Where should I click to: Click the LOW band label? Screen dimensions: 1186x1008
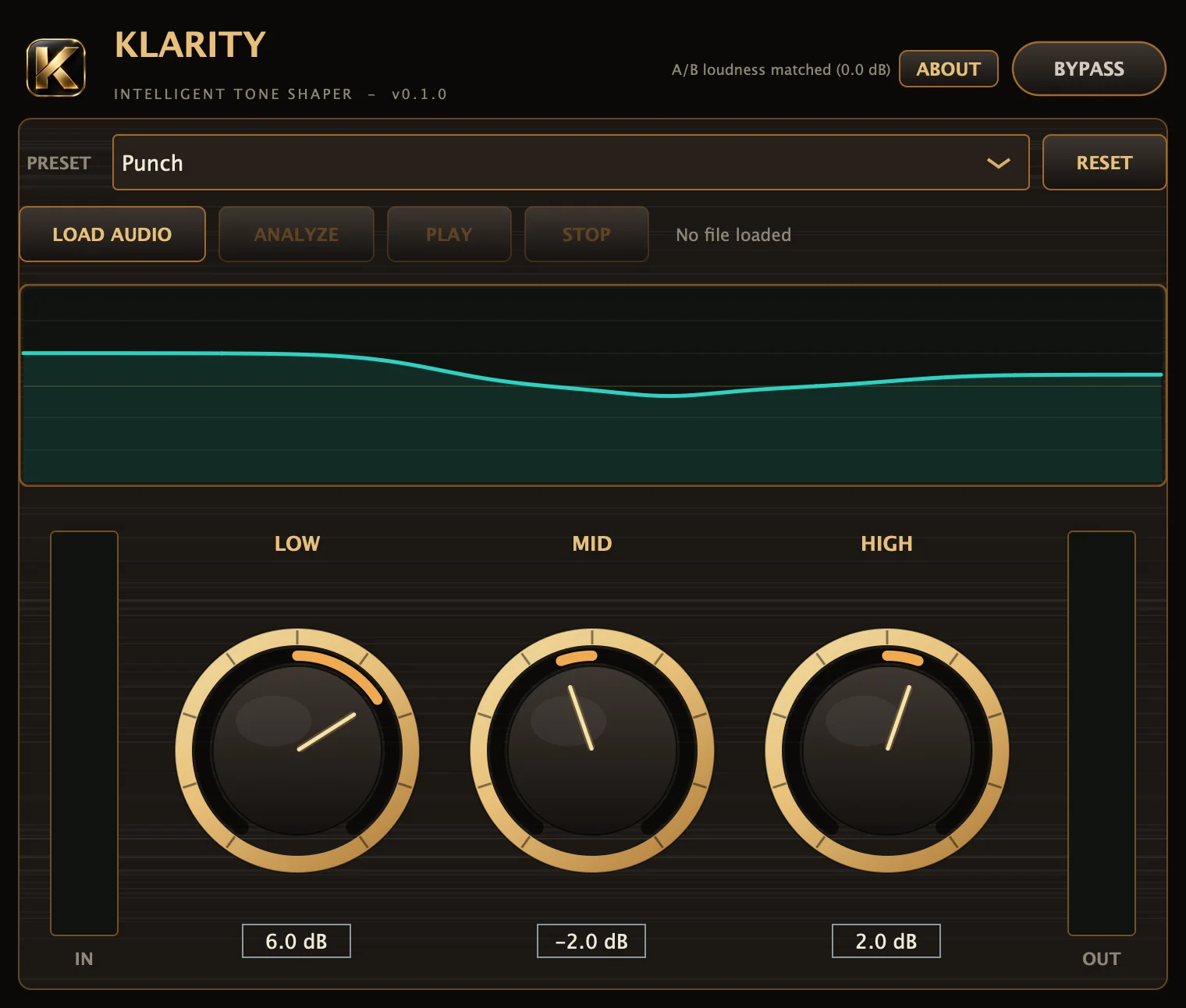click(x=297, y=544)
